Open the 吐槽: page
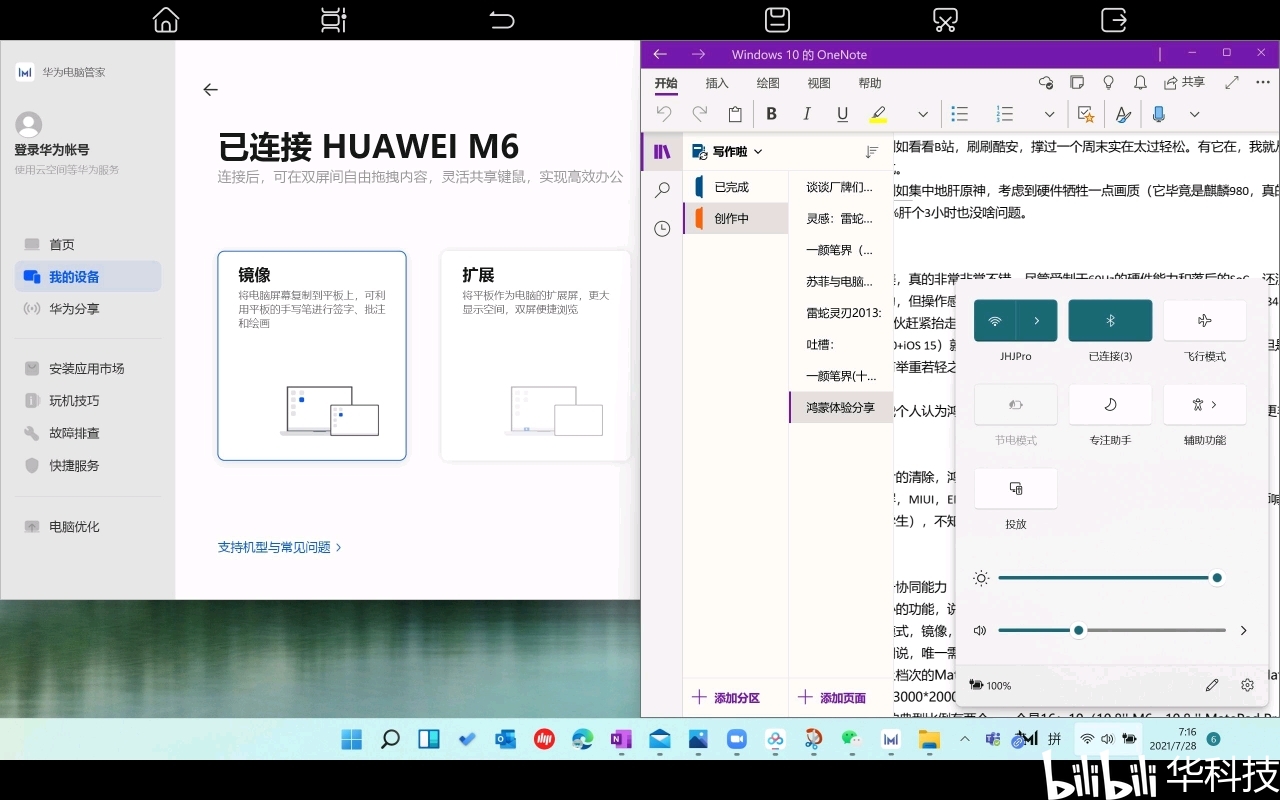The height and width of the screenshot is (800, 1280). pos(841,344)
